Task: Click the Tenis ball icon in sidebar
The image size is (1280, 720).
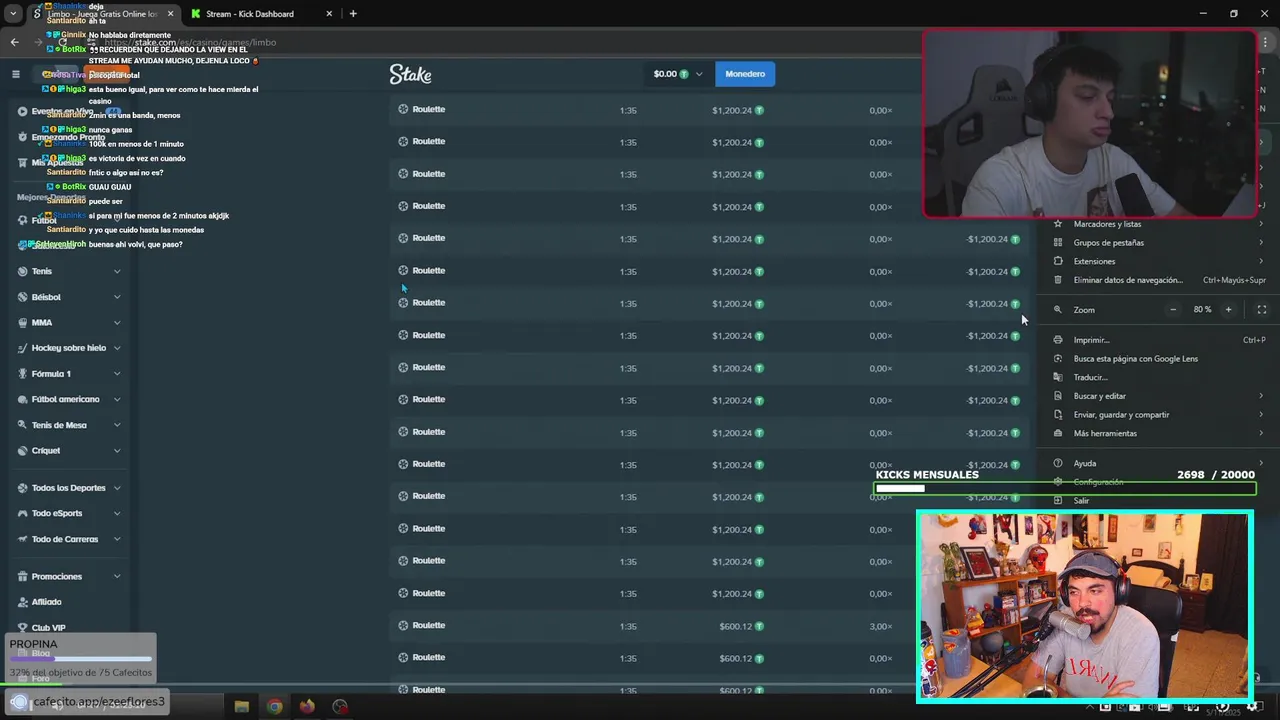Action: (x=22, y=271)
